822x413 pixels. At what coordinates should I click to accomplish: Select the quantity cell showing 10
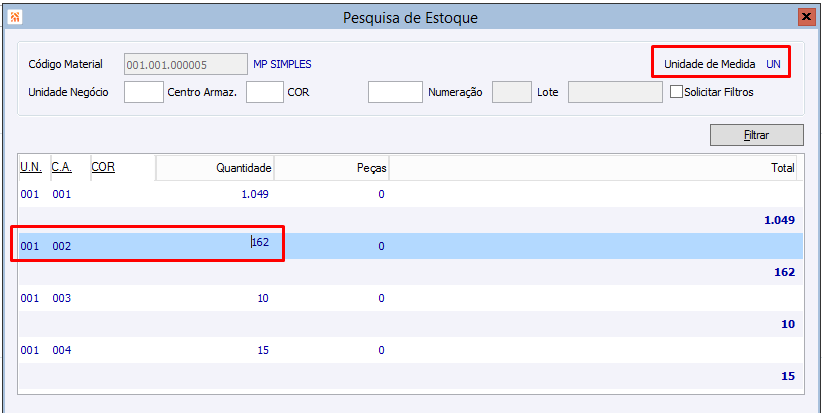[x=263, y=299]
